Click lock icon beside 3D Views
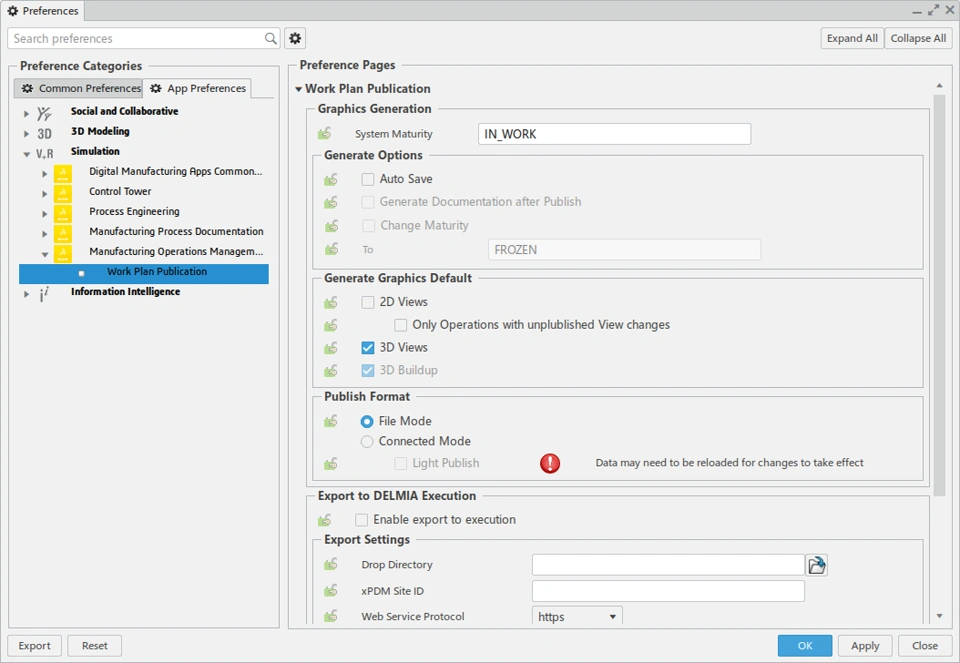The image size is (960, 663). (x=331, y=348)
